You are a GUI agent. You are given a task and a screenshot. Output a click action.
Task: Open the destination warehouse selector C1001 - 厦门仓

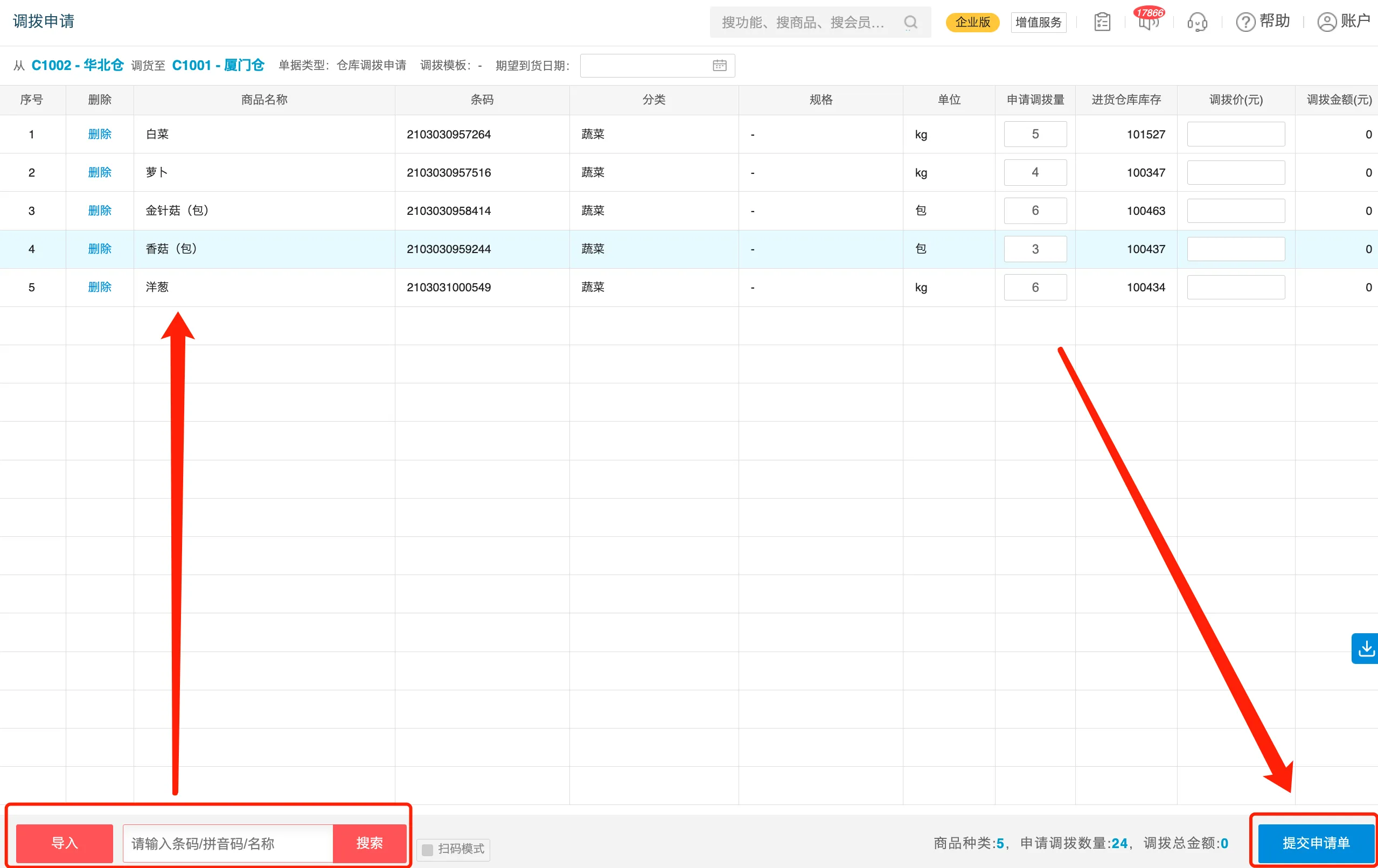(218, 65)
